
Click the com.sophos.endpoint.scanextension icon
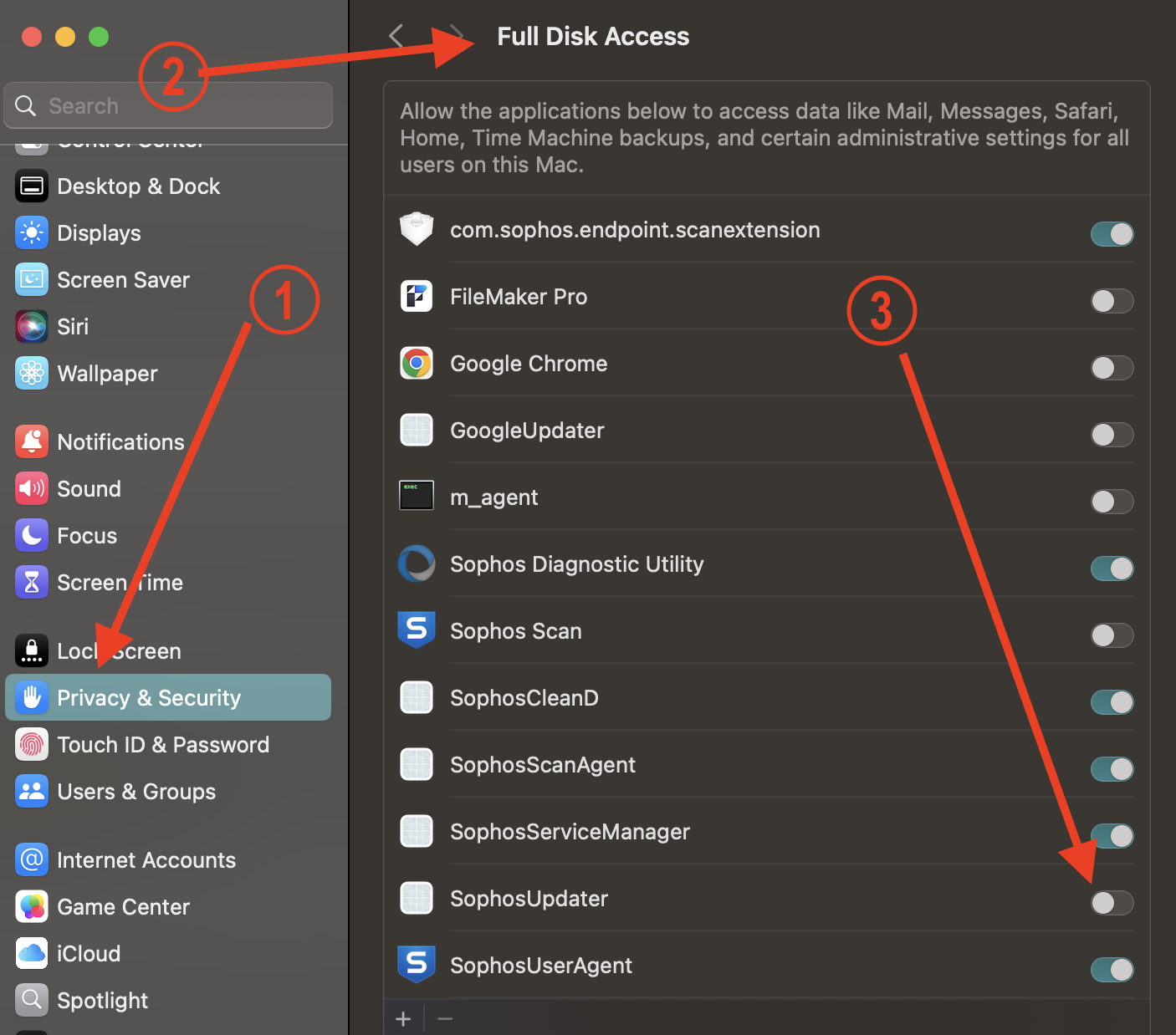pyautogui.click(x=417, y=229)
